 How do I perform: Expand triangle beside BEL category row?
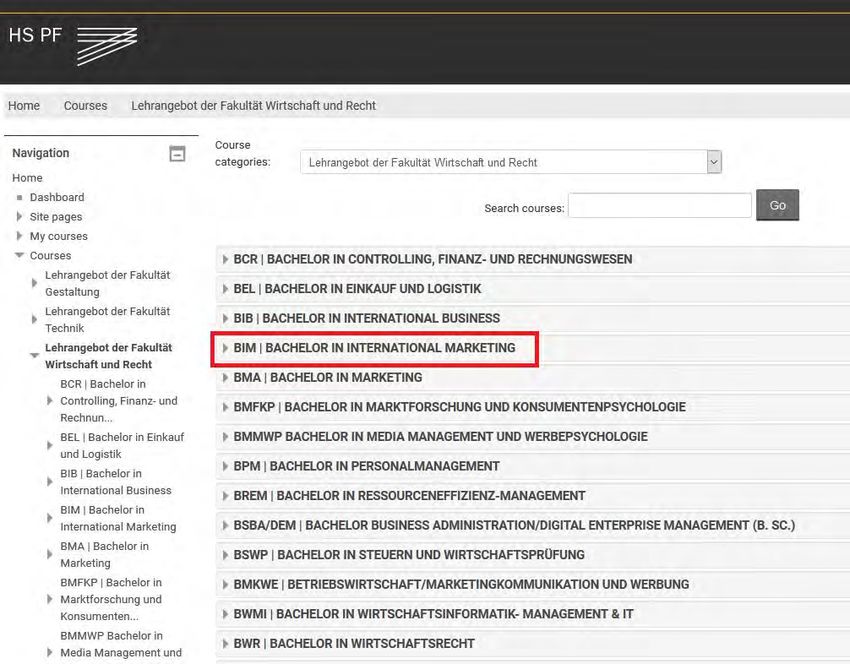tap(225, 289)
